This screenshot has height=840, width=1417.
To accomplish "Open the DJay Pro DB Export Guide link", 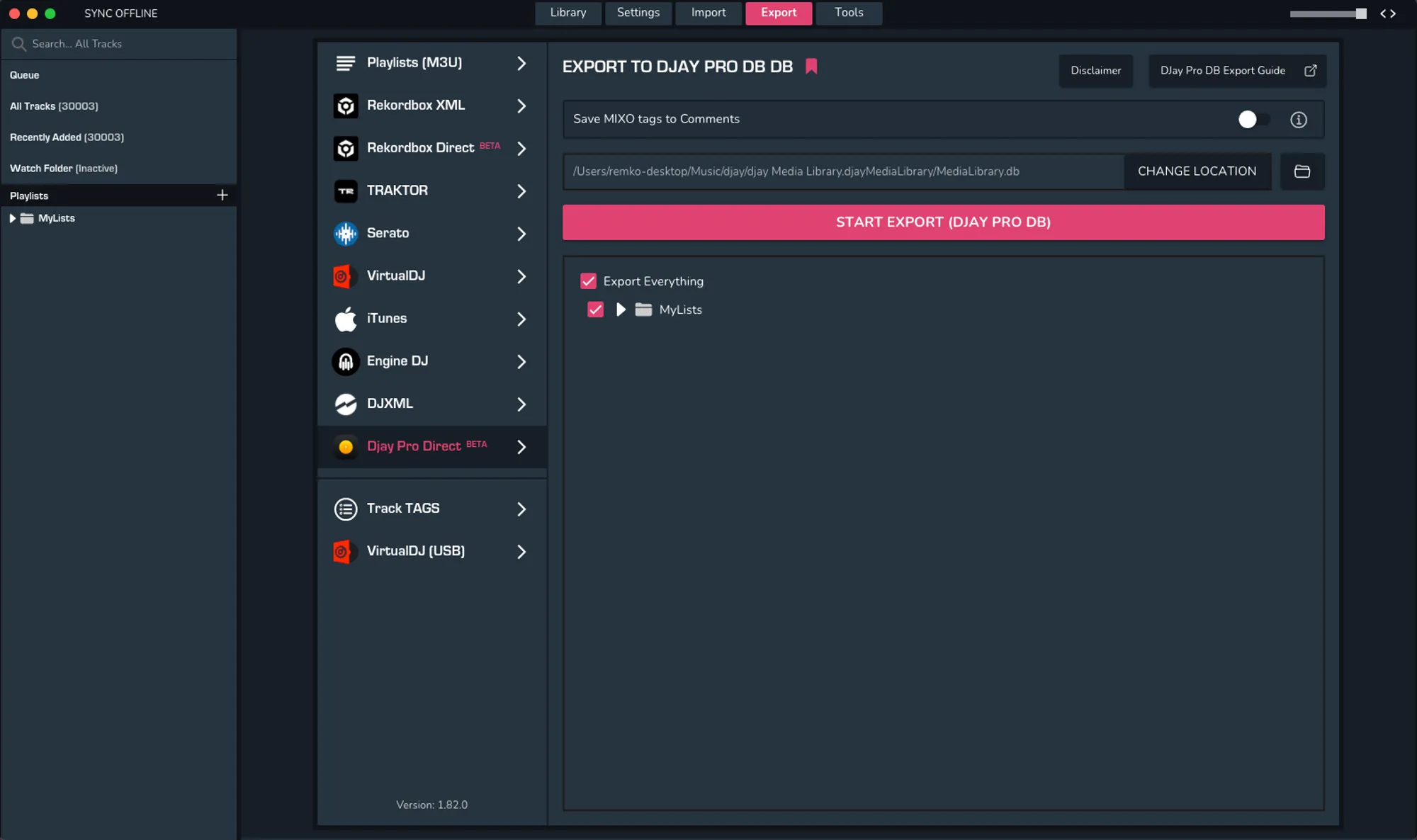I will coord(1236,71).
